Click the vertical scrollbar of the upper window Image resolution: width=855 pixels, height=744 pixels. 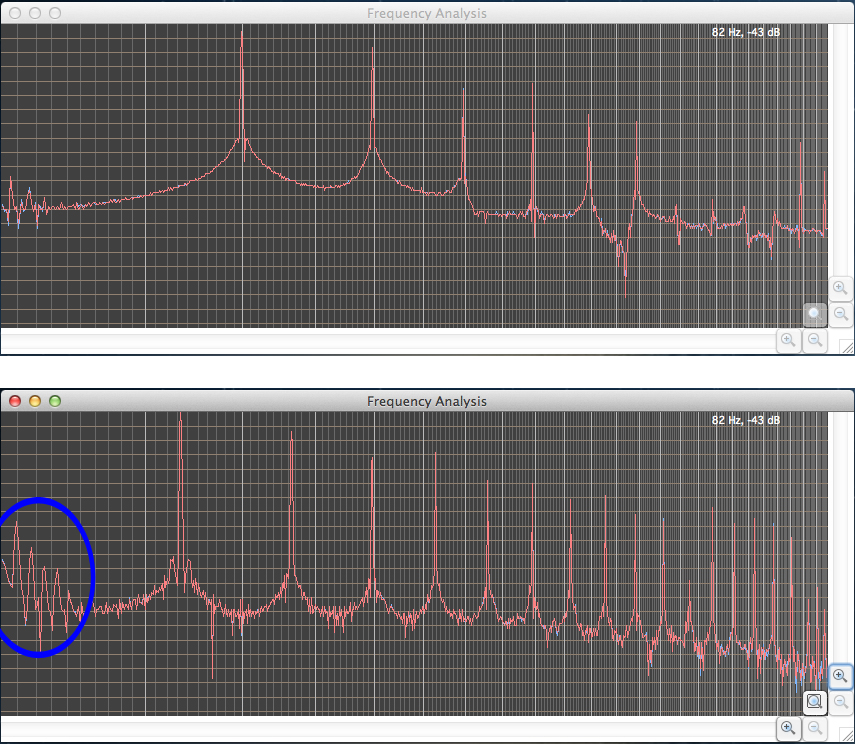[x=841, y=150]
